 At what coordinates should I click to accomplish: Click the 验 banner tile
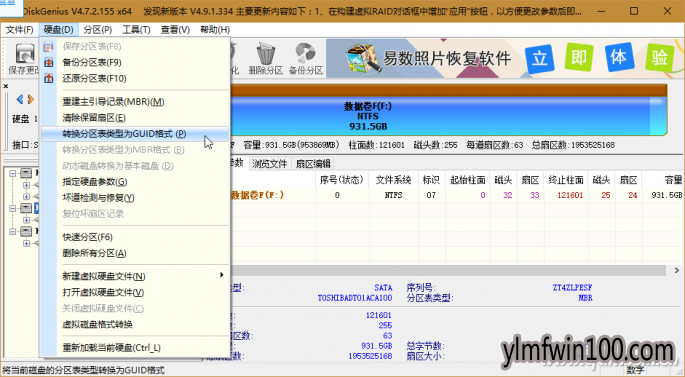pyautogui.click(x=660, y=57)
